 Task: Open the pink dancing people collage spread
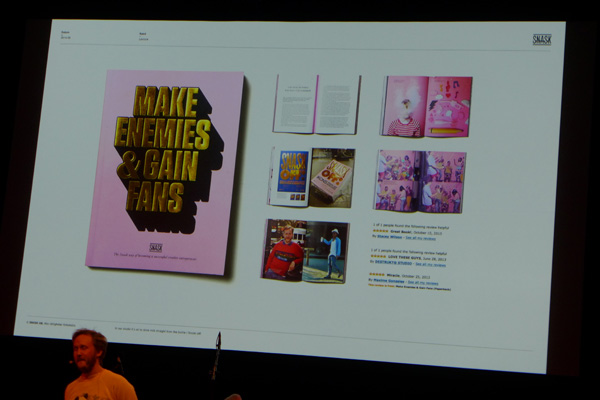tap(420, 181)
